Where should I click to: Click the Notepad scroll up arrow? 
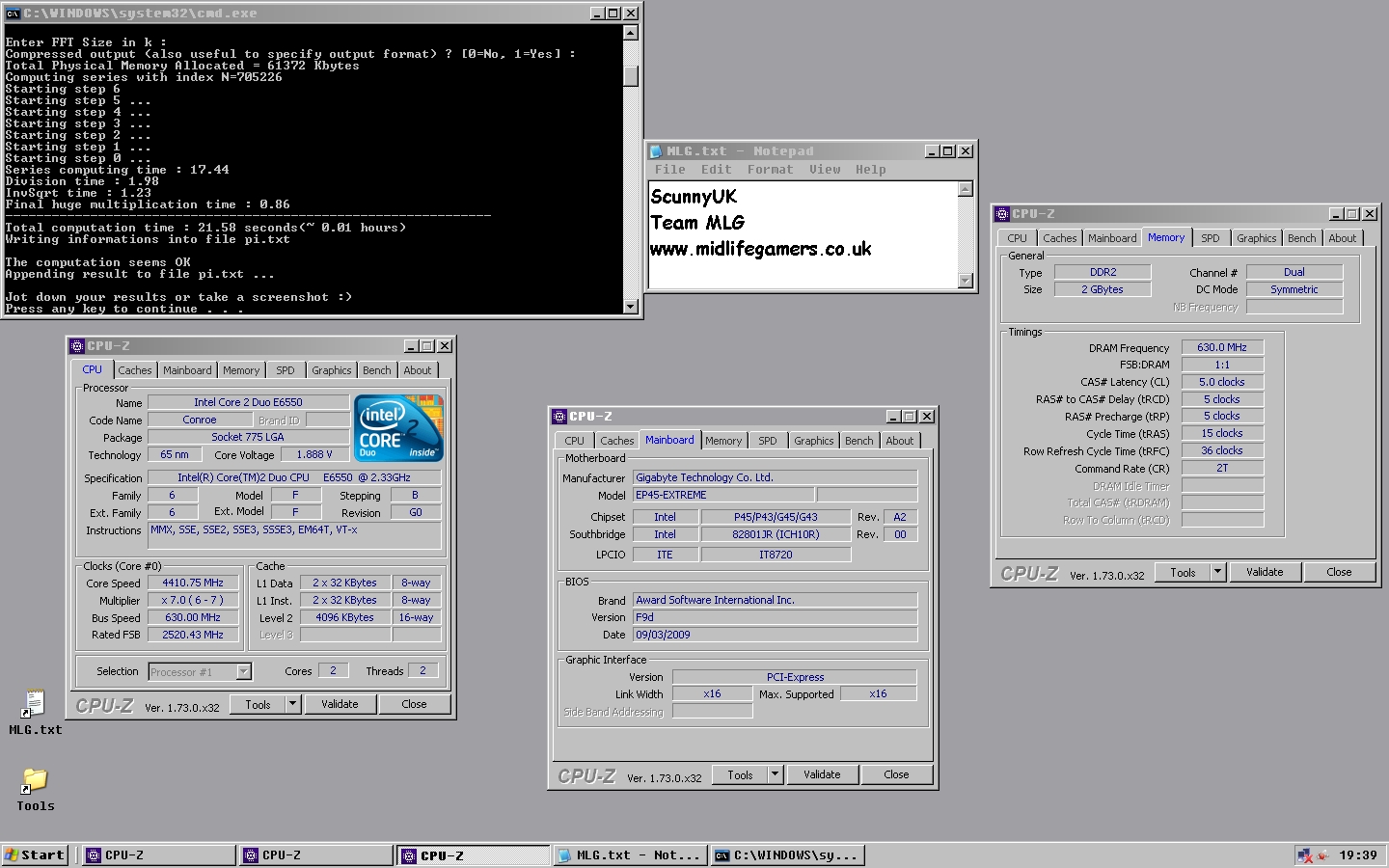pyautogui.click(x=966, y=189)
